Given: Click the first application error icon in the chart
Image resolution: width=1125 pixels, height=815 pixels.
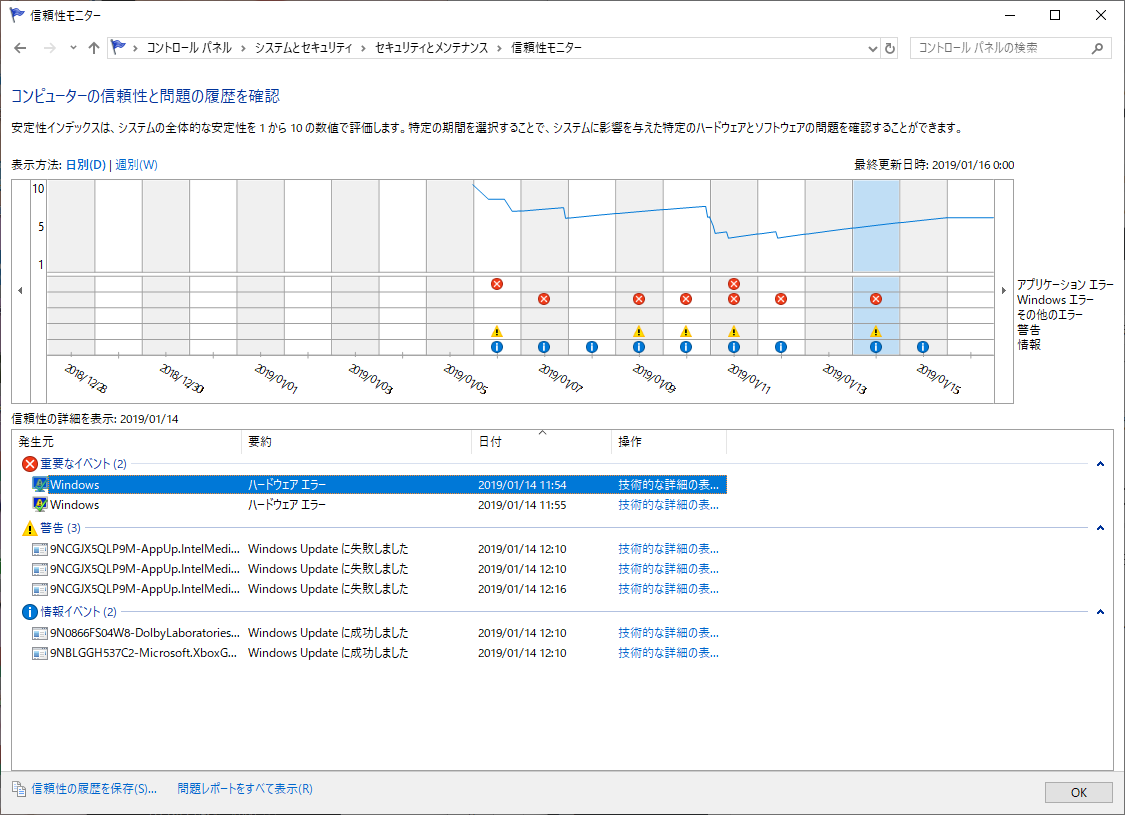Looking at the screenshot, I should [x=497, y=284].
